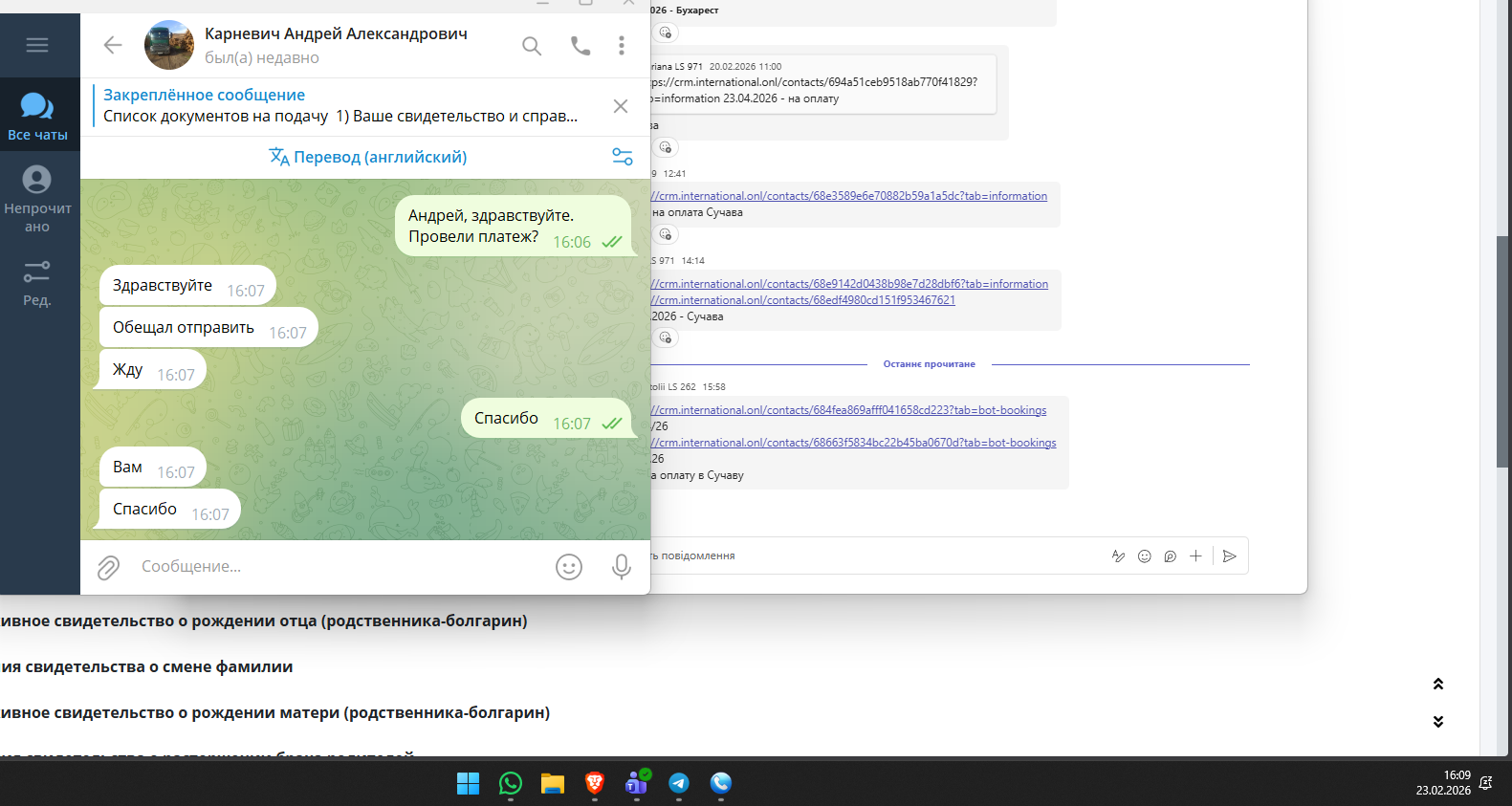This screenshot has height=806, width=1512.
Task: Click the double-chevron up arrow
Action: [x=1437, y=684]
